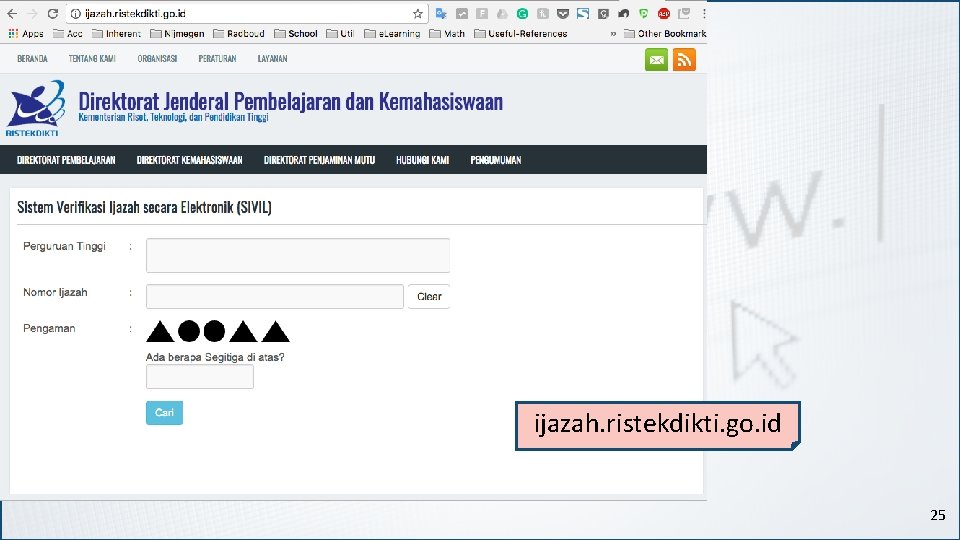The width and height of the screenshot is (960, 540).
Task: Open HUBUNGI KAMI in the nav bar
Action: (422, 160)
